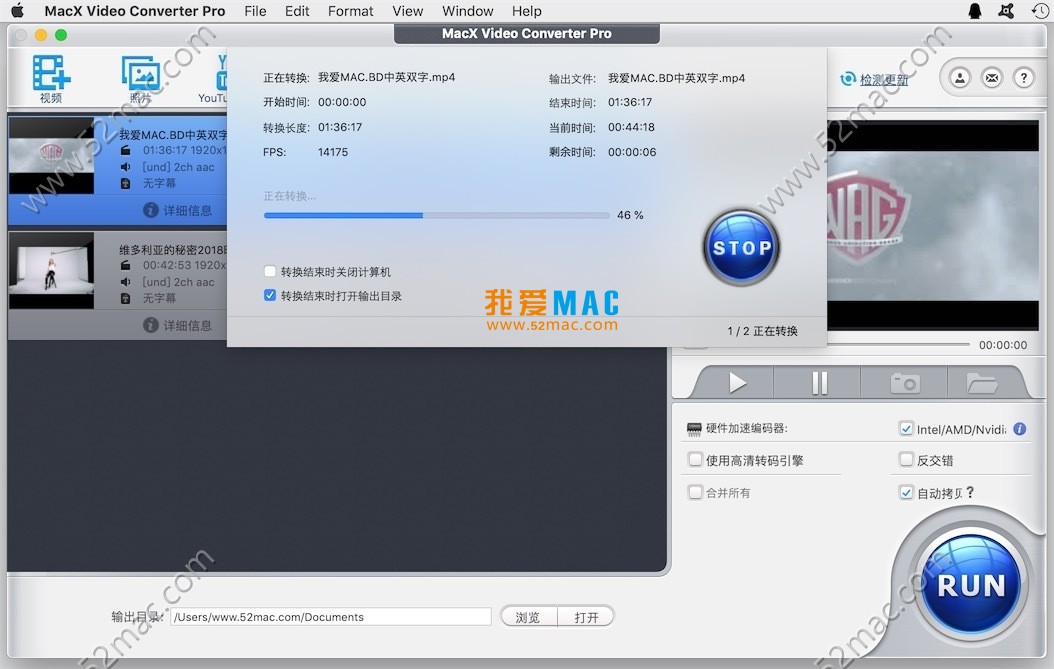
Task: Play the preview video
Action: tap(737, 383)
